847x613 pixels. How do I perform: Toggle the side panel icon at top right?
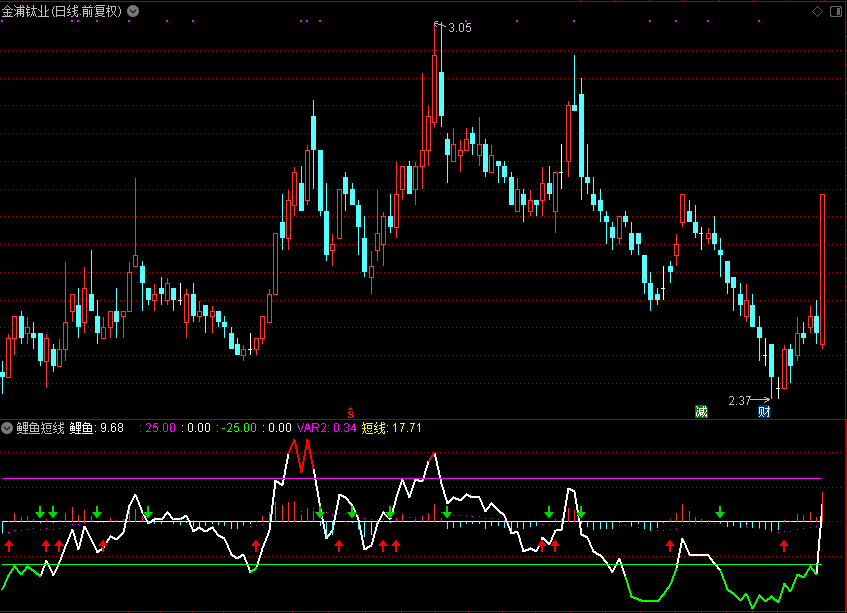(x=835, y=11)
